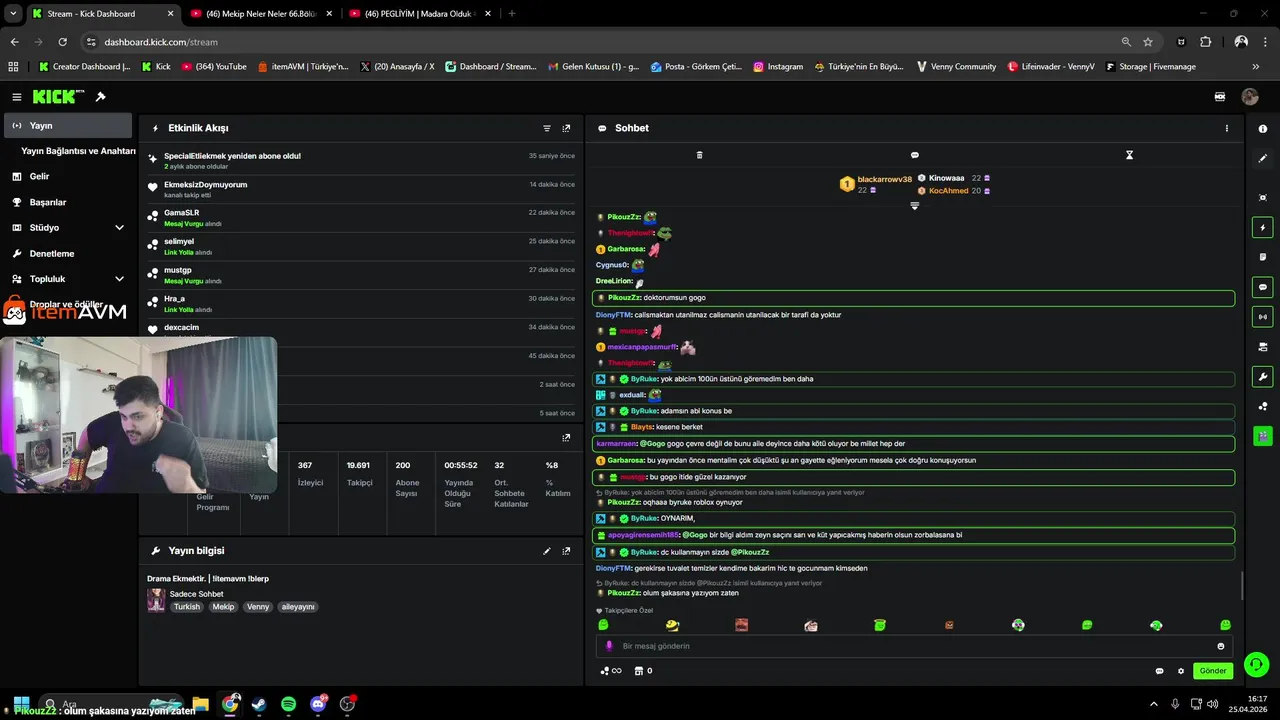Click the focus frame icon in right sidebar
This screenshot has width=1280, height=720.
1263,198
